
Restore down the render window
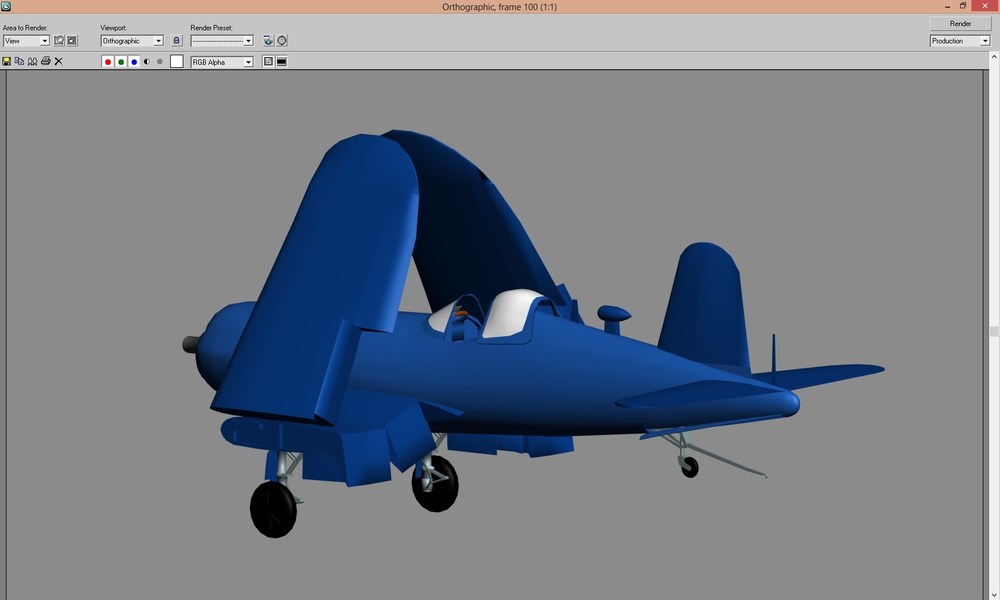(963, 6)
